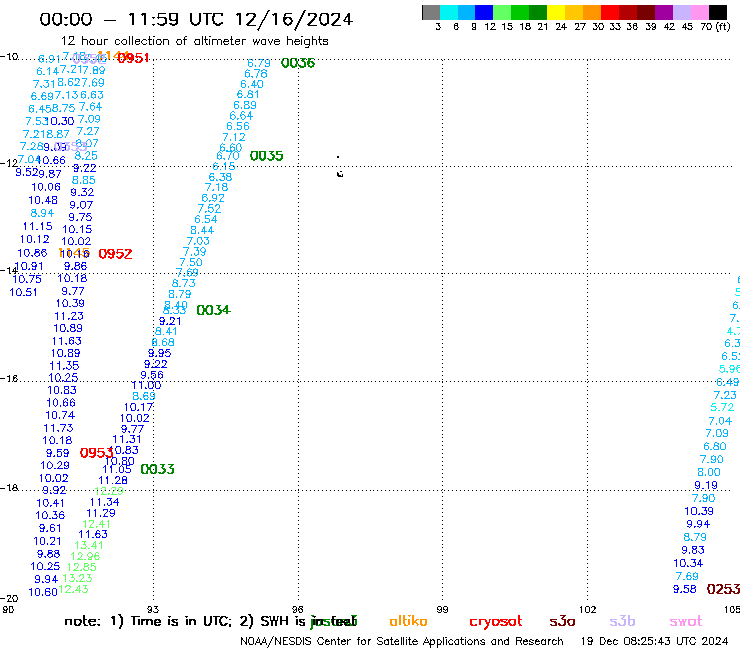The image size is (740, 650).
Task: Click the wave height value 5.72
Action: pos(722,407)
